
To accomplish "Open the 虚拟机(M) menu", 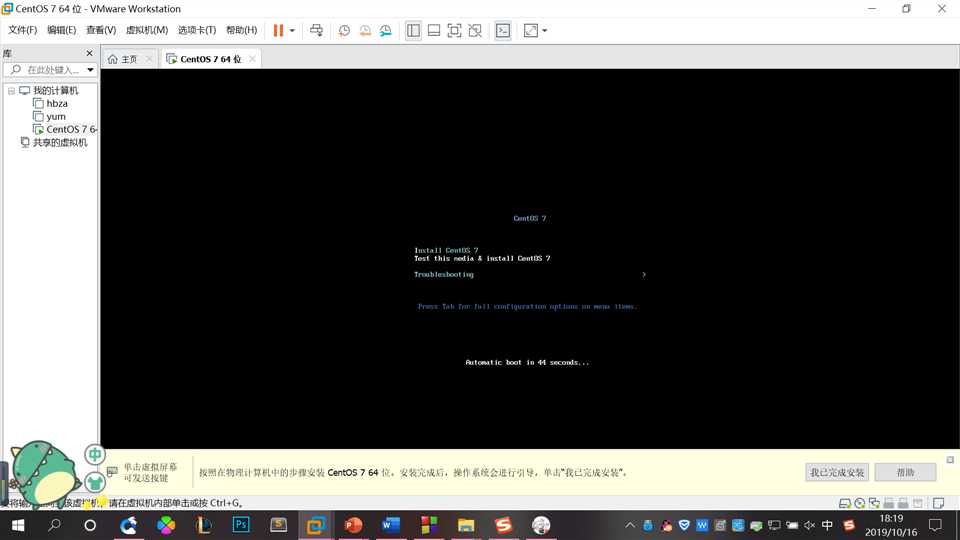I will click(146, 30).
